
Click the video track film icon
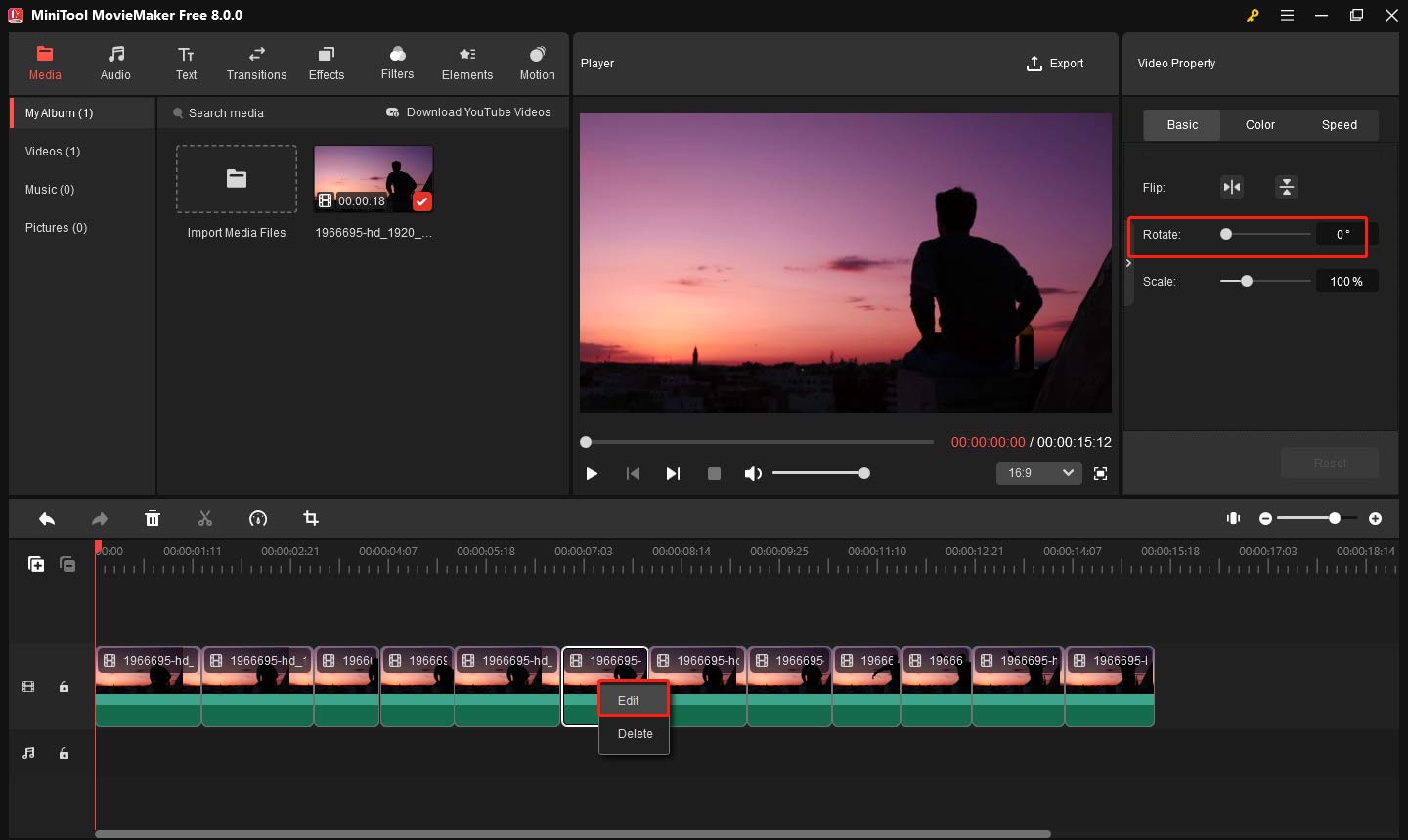[28, 687]
